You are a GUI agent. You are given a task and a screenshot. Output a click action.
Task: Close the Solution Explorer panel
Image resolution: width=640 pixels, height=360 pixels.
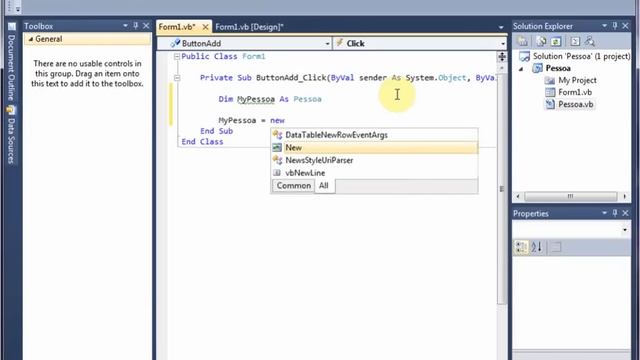point(625,26)
